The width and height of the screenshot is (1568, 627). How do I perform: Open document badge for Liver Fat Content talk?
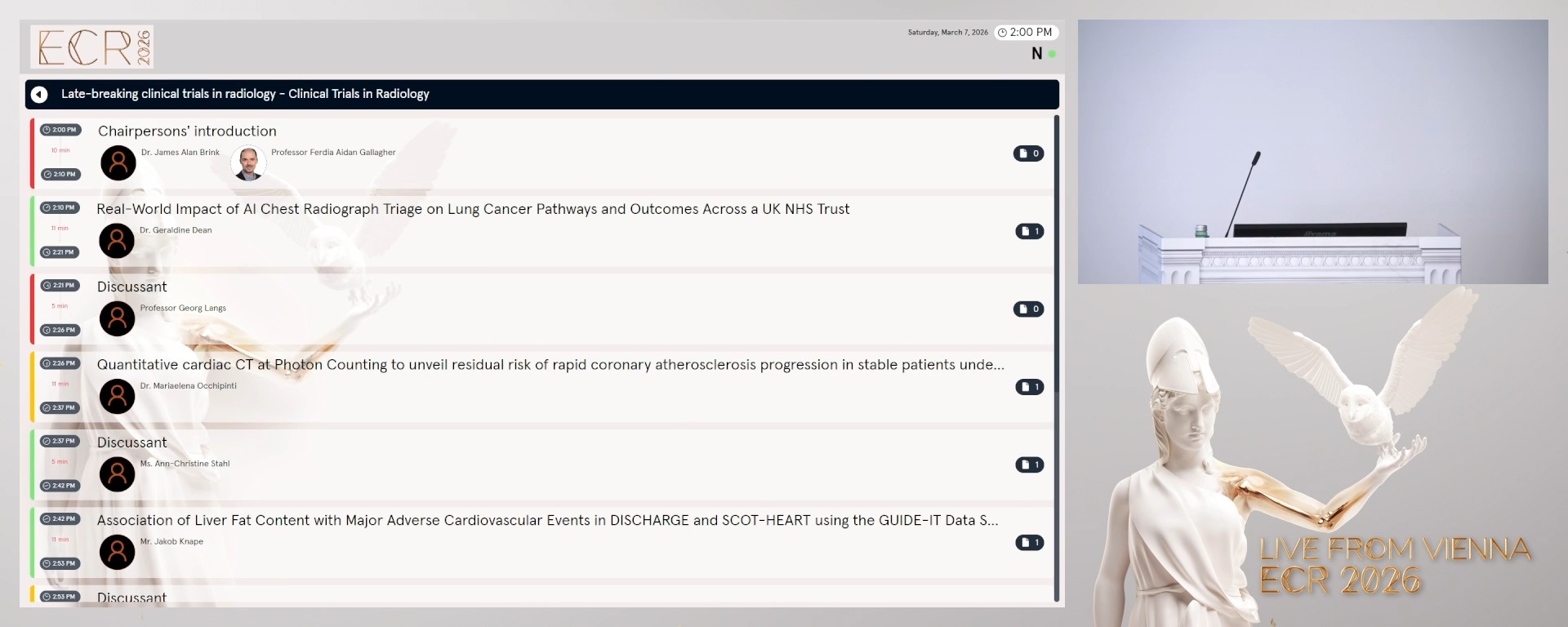tap(1029, 543)
